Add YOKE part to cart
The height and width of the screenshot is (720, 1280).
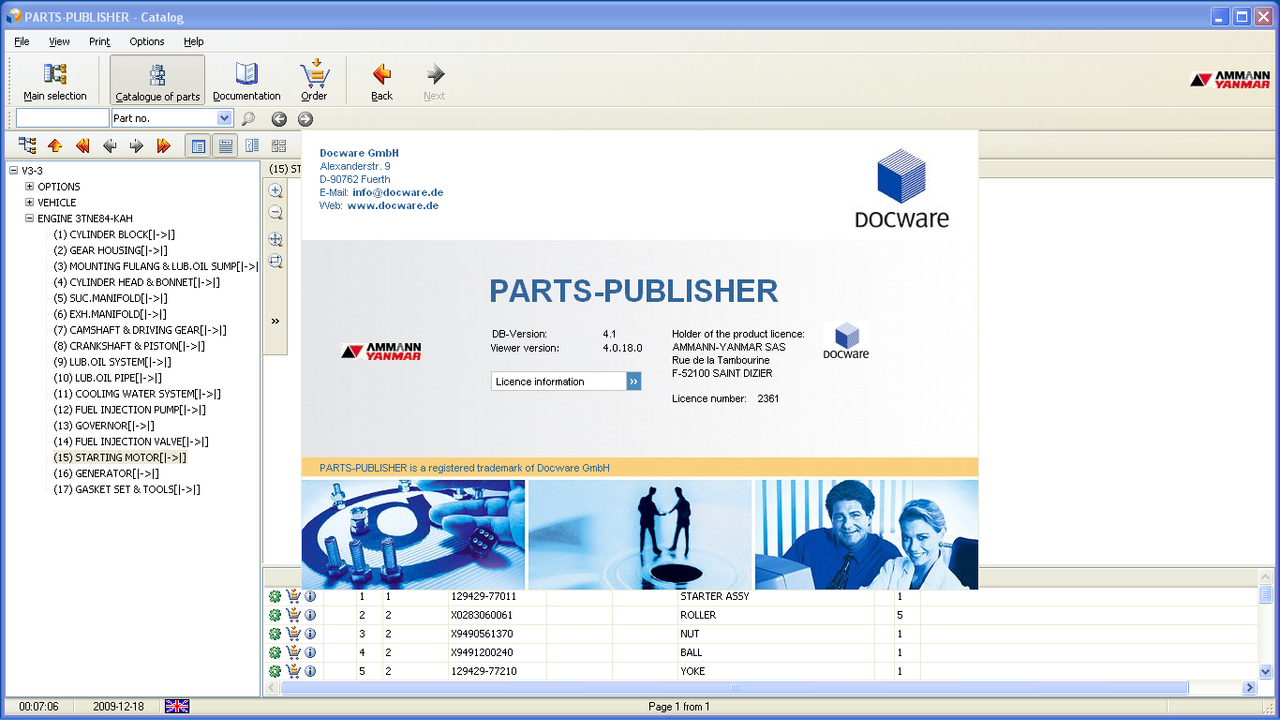(x=293, y=671)
